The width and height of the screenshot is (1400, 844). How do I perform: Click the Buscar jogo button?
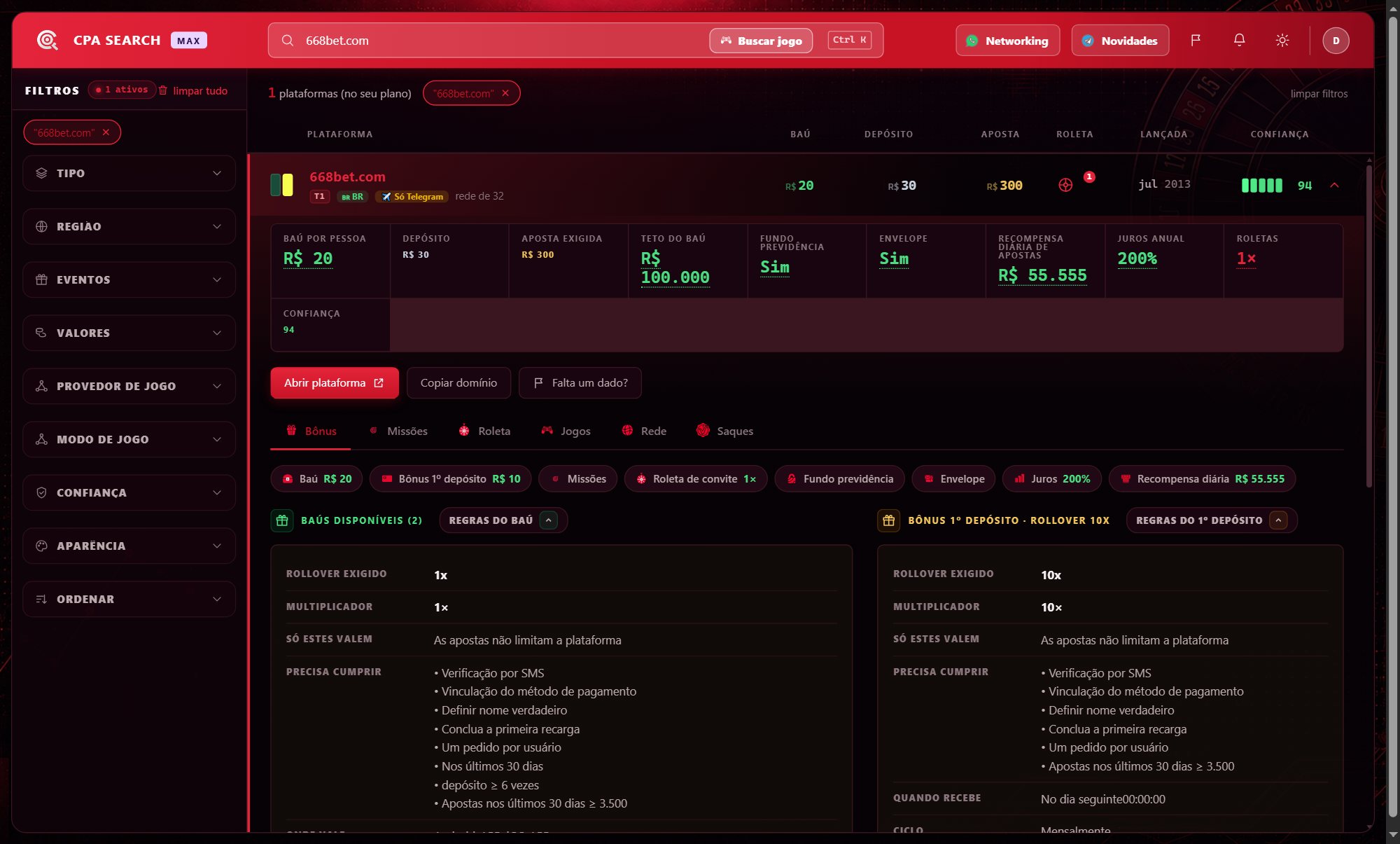click(x=761, y=41)
